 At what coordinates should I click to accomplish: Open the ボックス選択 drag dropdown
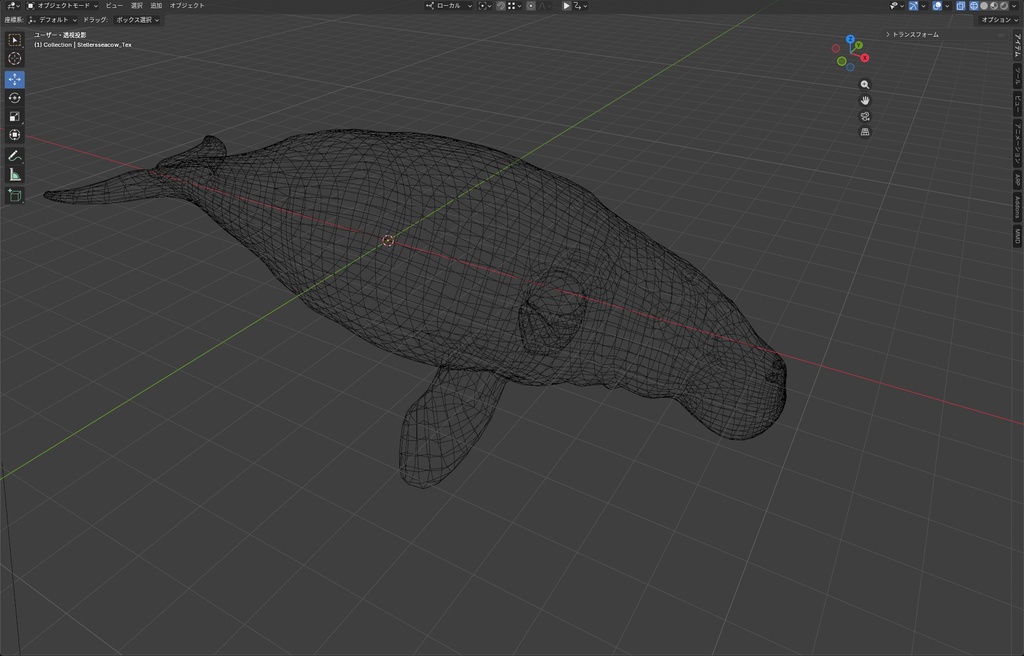click(137, 20)
